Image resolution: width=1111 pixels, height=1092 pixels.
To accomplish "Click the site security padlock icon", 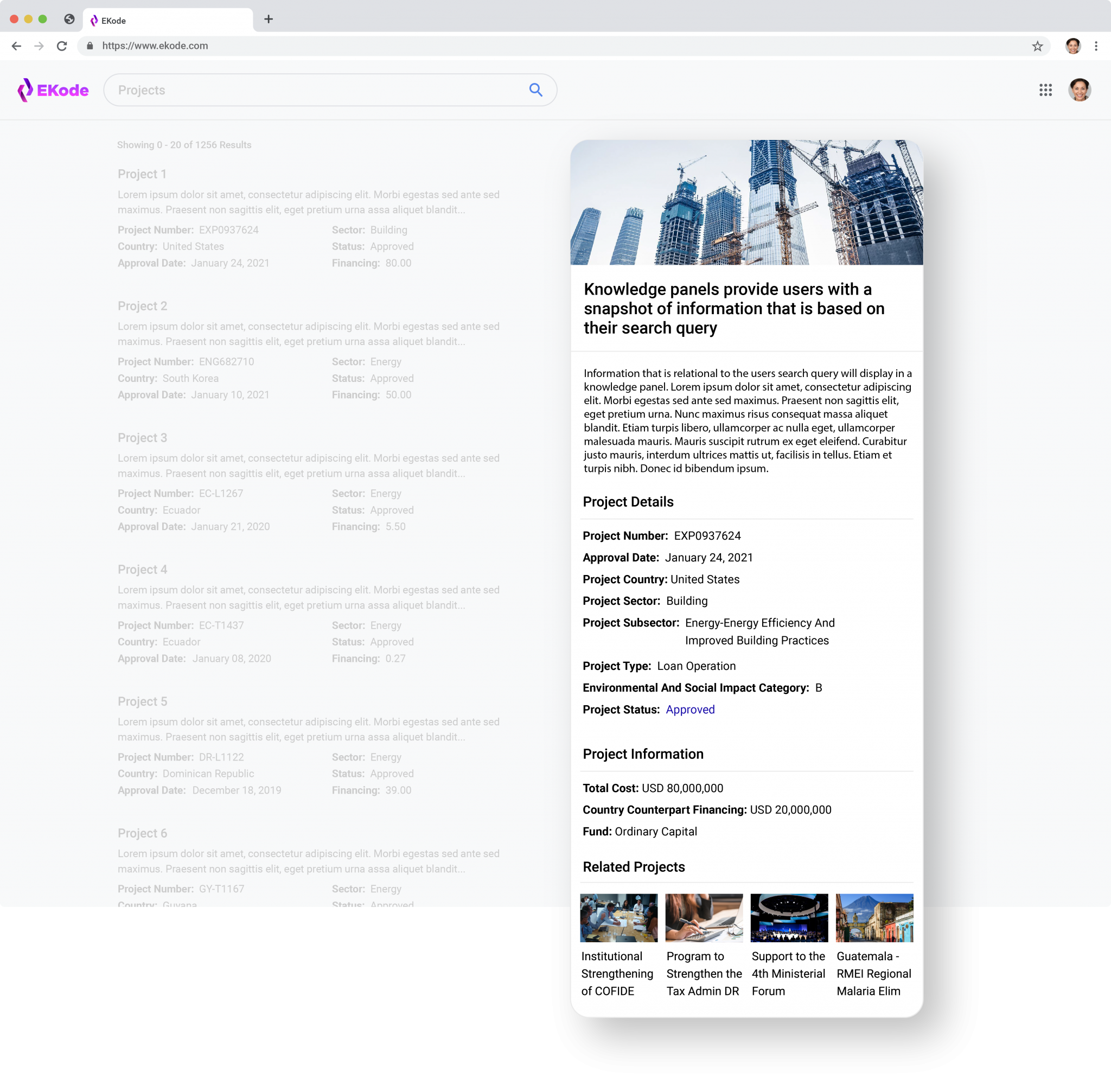I will click(90, 46).
